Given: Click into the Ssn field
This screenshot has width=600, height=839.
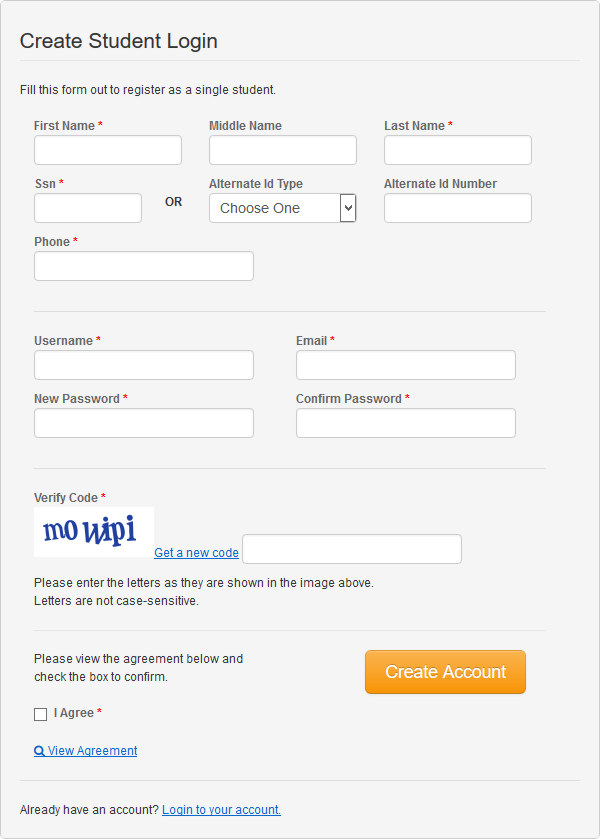Looking at the screenshot, I should click(88, 208).
